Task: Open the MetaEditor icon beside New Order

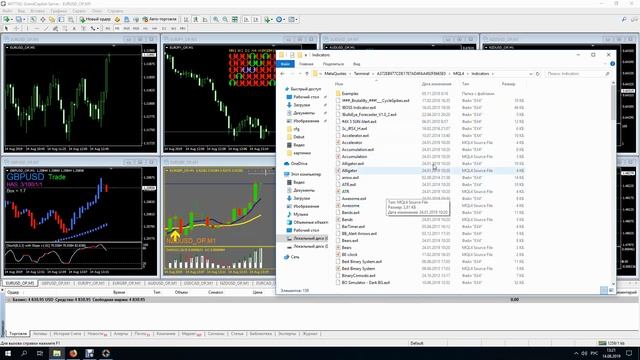Action: click(118, 19)
